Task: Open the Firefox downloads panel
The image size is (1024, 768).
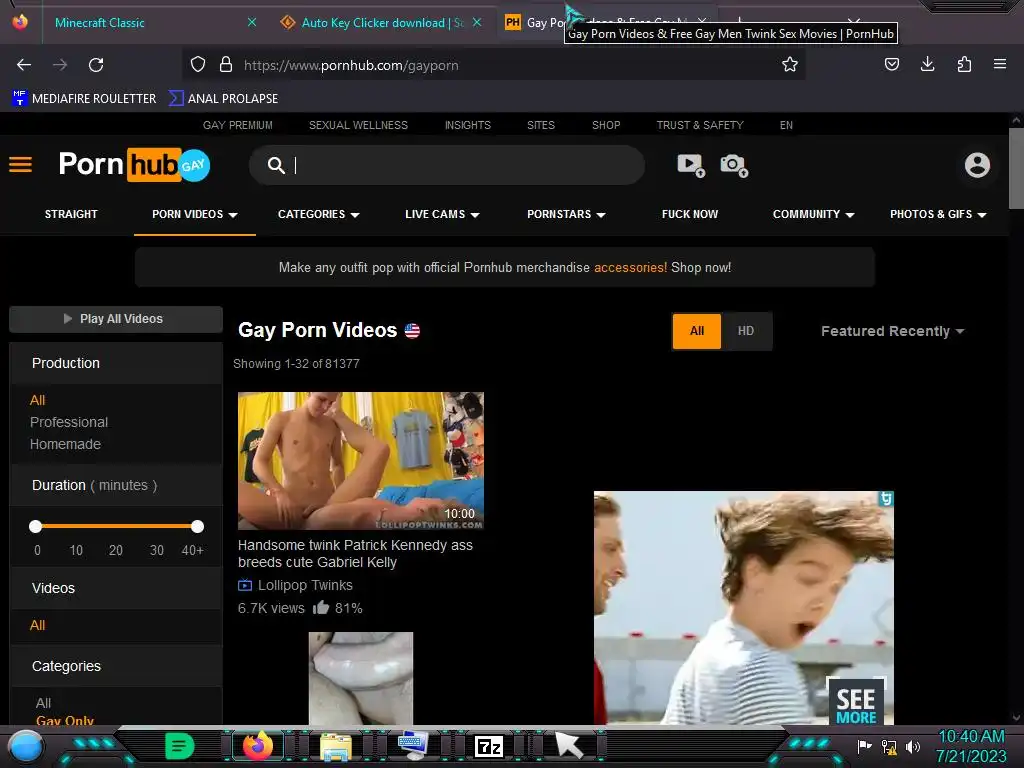Action: pyautogui.click(x=927, y=64)
